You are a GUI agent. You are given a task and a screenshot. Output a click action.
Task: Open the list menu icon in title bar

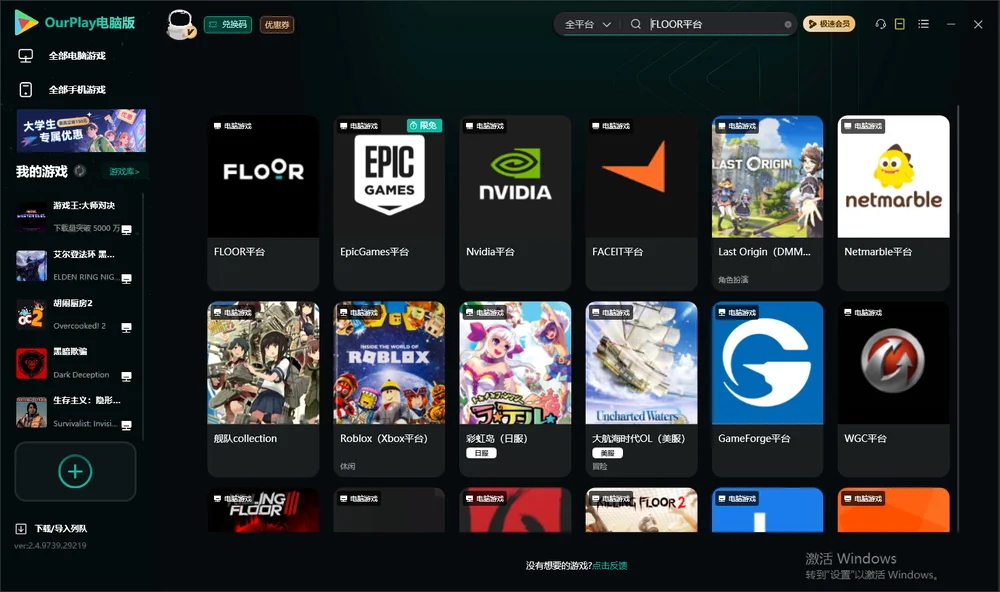[923, 24]
